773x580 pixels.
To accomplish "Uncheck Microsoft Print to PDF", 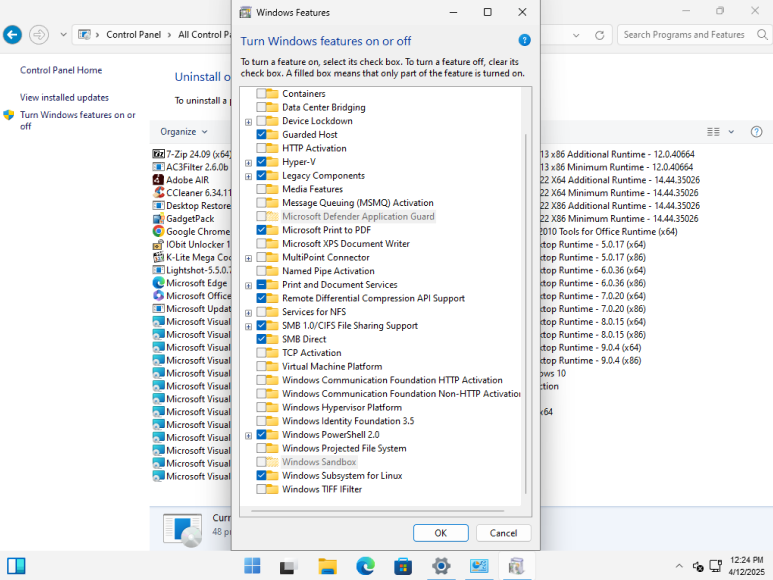I will click(x=261, y=230).
